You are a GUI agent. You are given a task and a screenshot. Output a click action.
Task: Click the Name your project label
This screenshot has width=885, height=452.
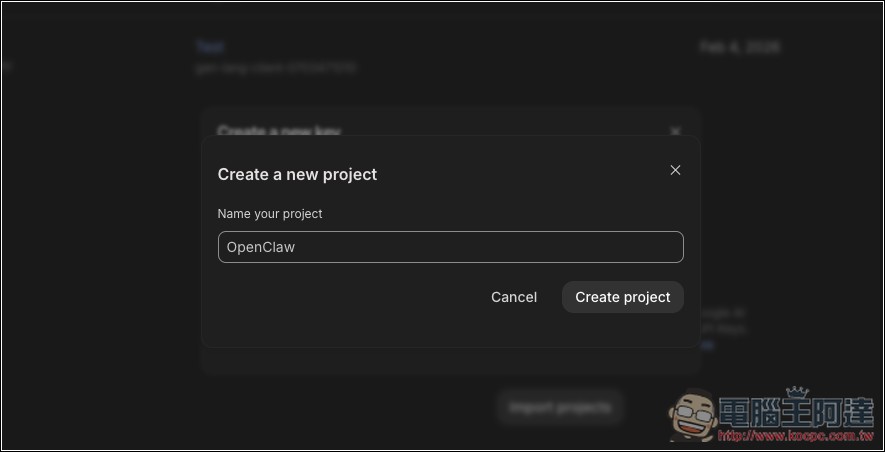coord(270,214)
